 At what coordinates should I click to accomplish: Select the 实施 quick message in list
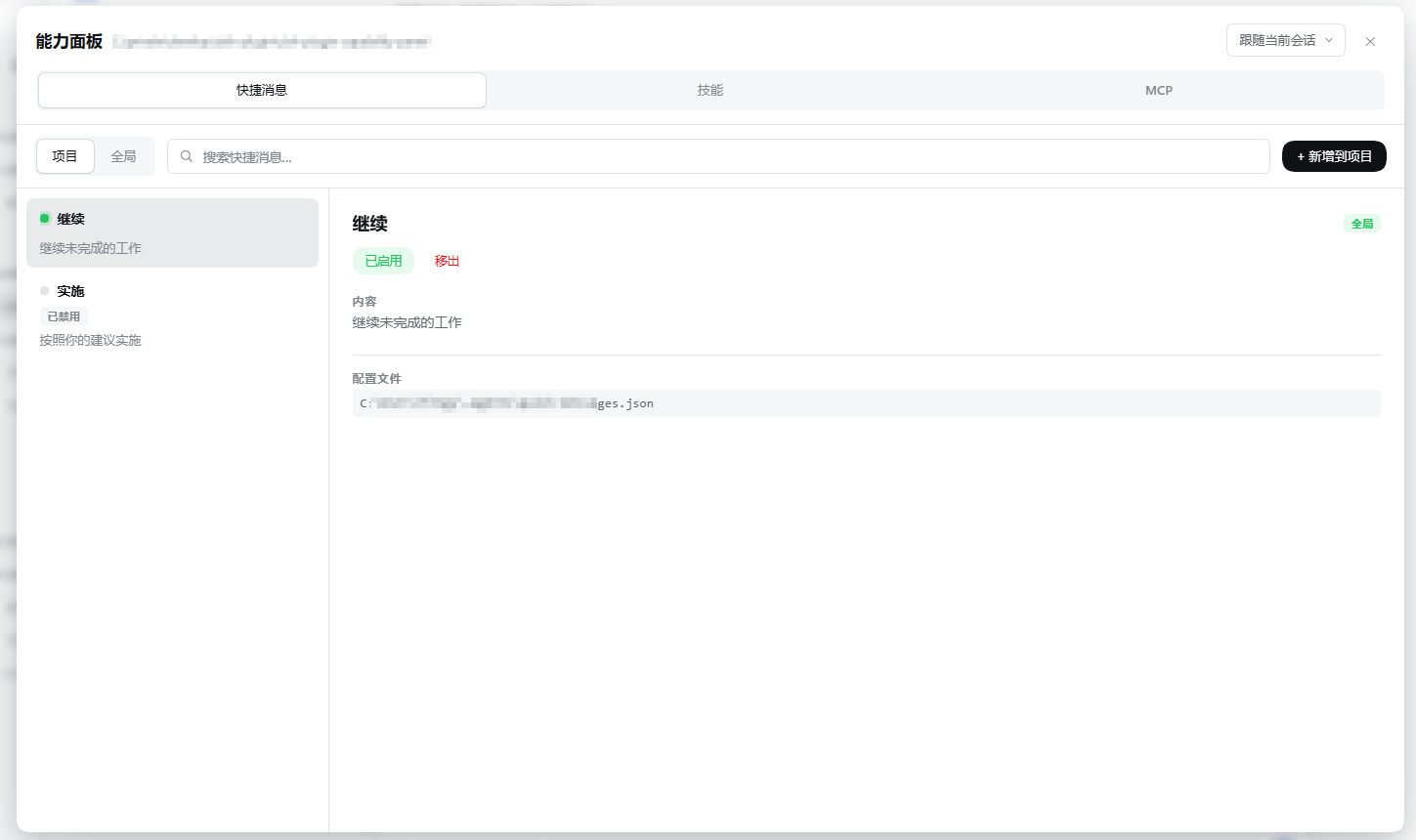tap(172, 315)
